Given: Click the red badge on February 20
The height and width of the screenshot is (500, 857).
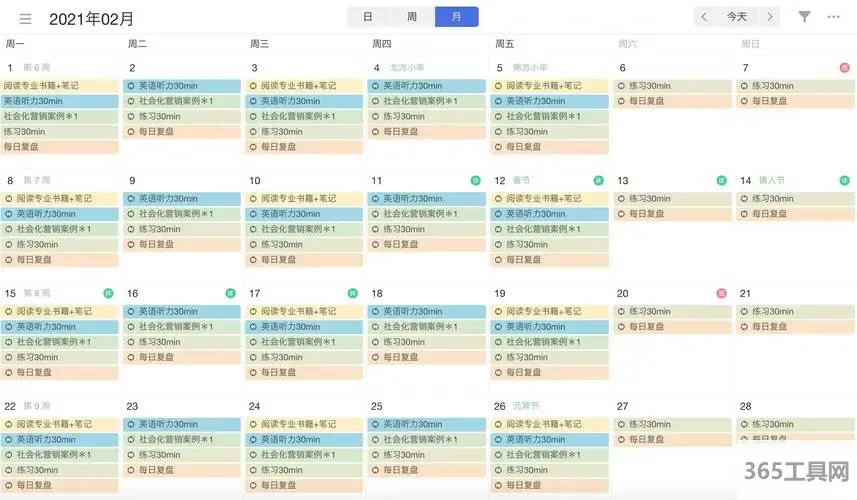Looking at the screenshot, I should (x=721, y=294).
